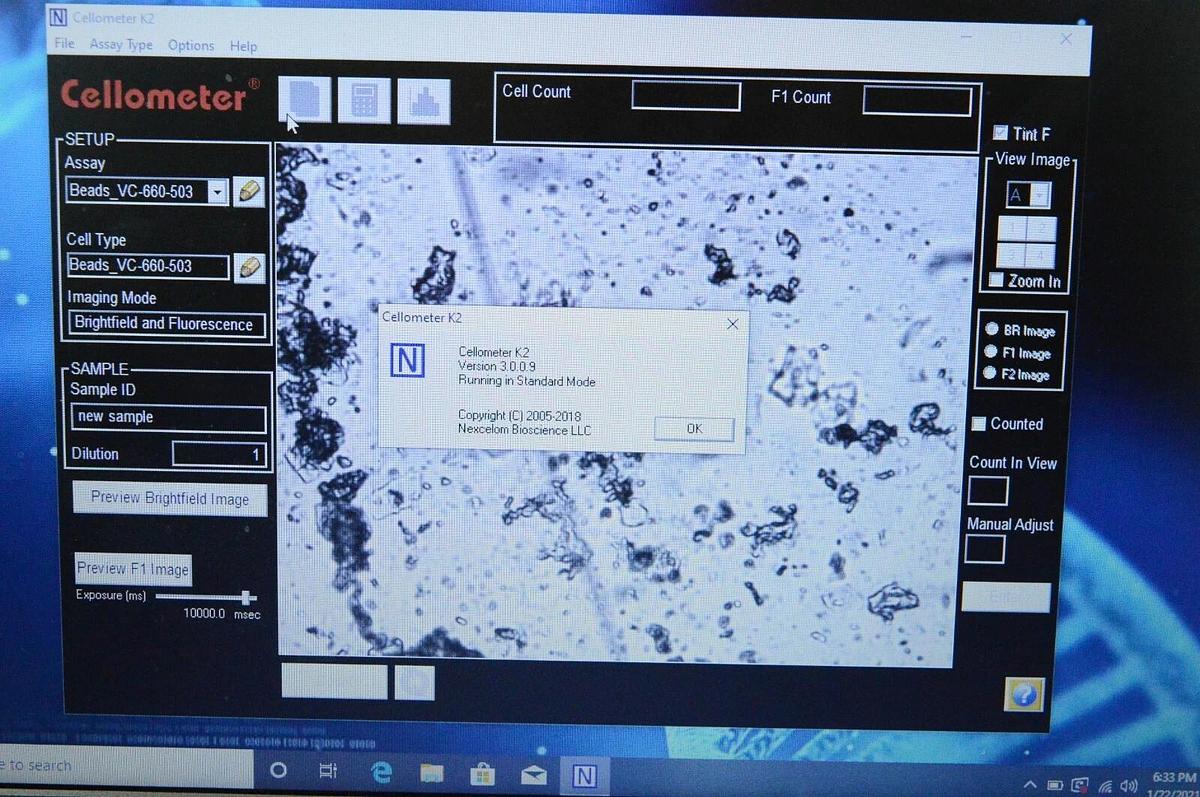
Task: Open the Assay Type menu
Action: click(121, 45)
